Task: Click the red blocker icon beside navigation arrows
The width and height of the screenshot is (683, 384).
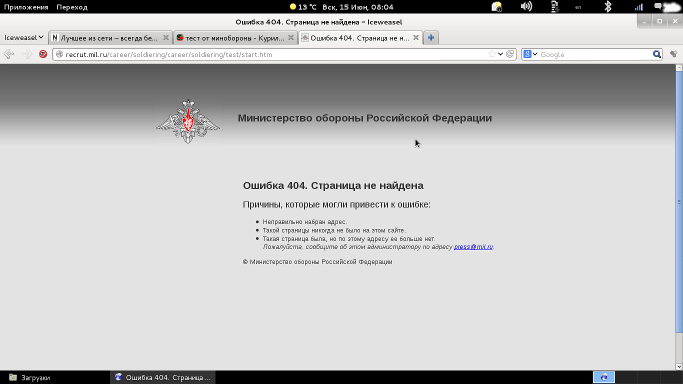Action: (43, 54)
